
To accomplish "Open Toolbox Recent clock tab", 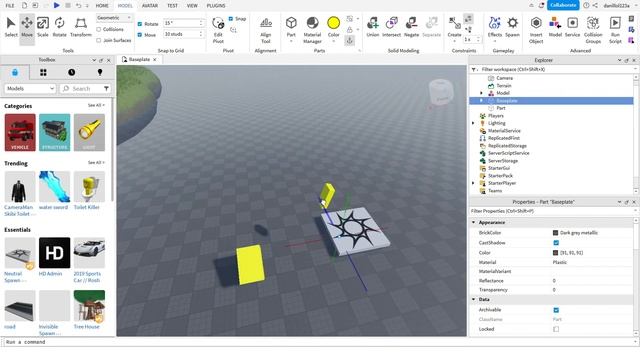I will pos(71,72).
